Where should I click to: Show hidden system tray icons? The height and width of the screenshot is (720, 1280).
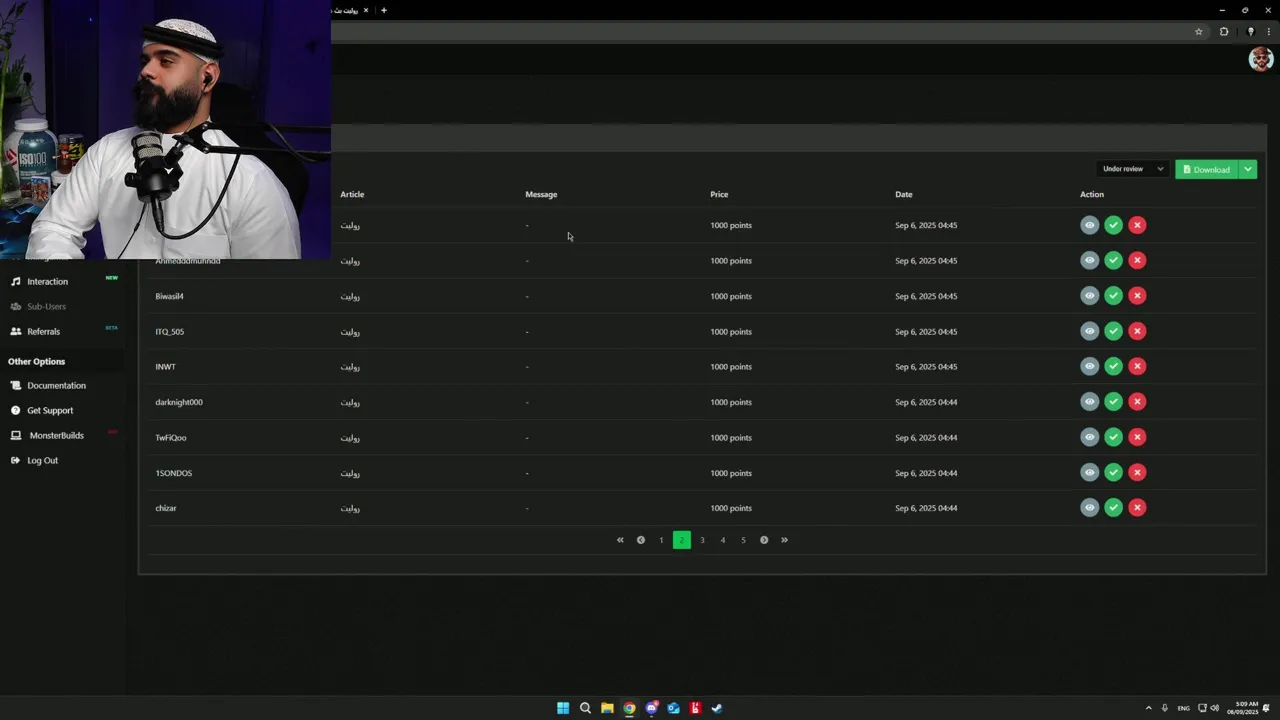coord(1148,708)
